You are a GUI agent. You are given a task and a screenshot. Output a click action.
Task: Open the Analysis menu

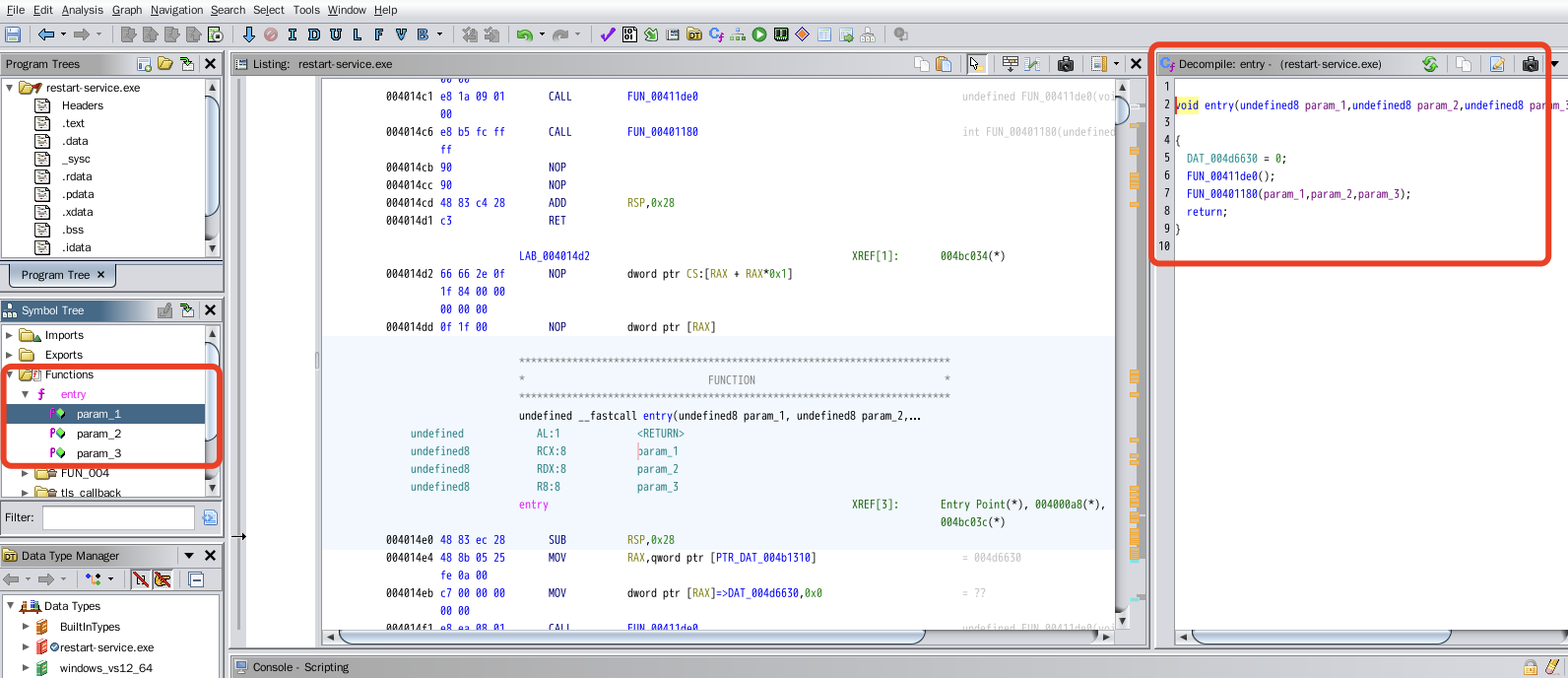point(82,10)
